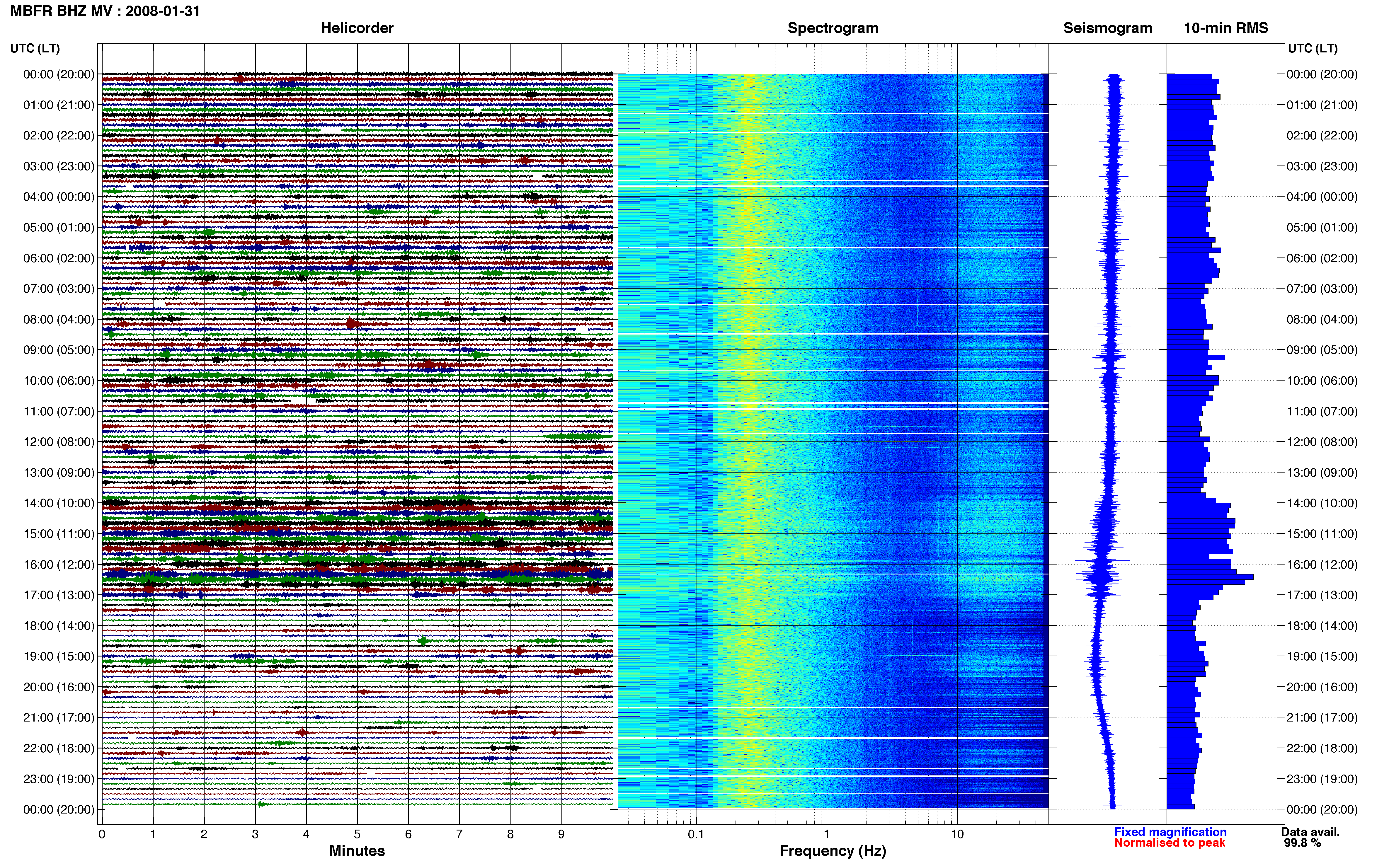Image resolution: width=1389 pixels, height=868 pixels.
Task: Click the '0.1' tick on the Frequency axis
Action: click(696, 835)
